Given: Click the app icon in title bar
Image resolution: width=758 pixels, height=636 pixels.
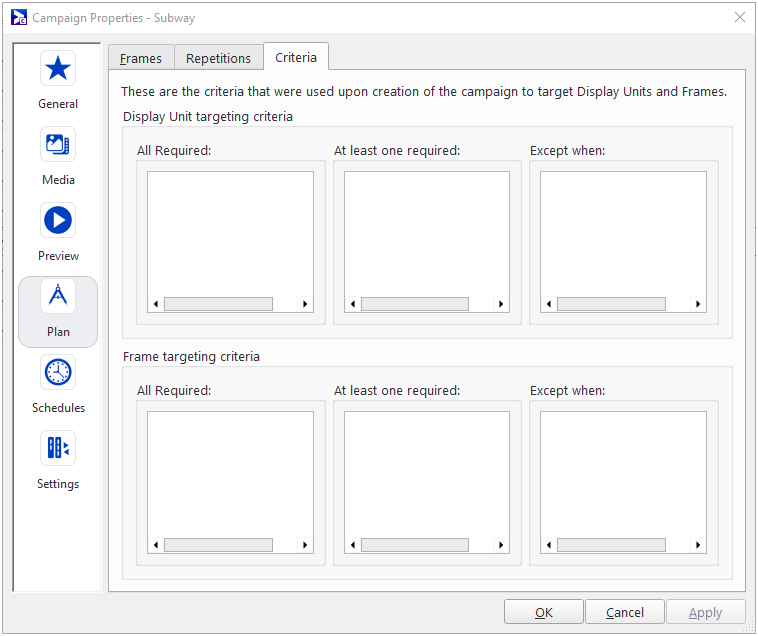Looking at the screenshot, I should [x=18, y=17].
